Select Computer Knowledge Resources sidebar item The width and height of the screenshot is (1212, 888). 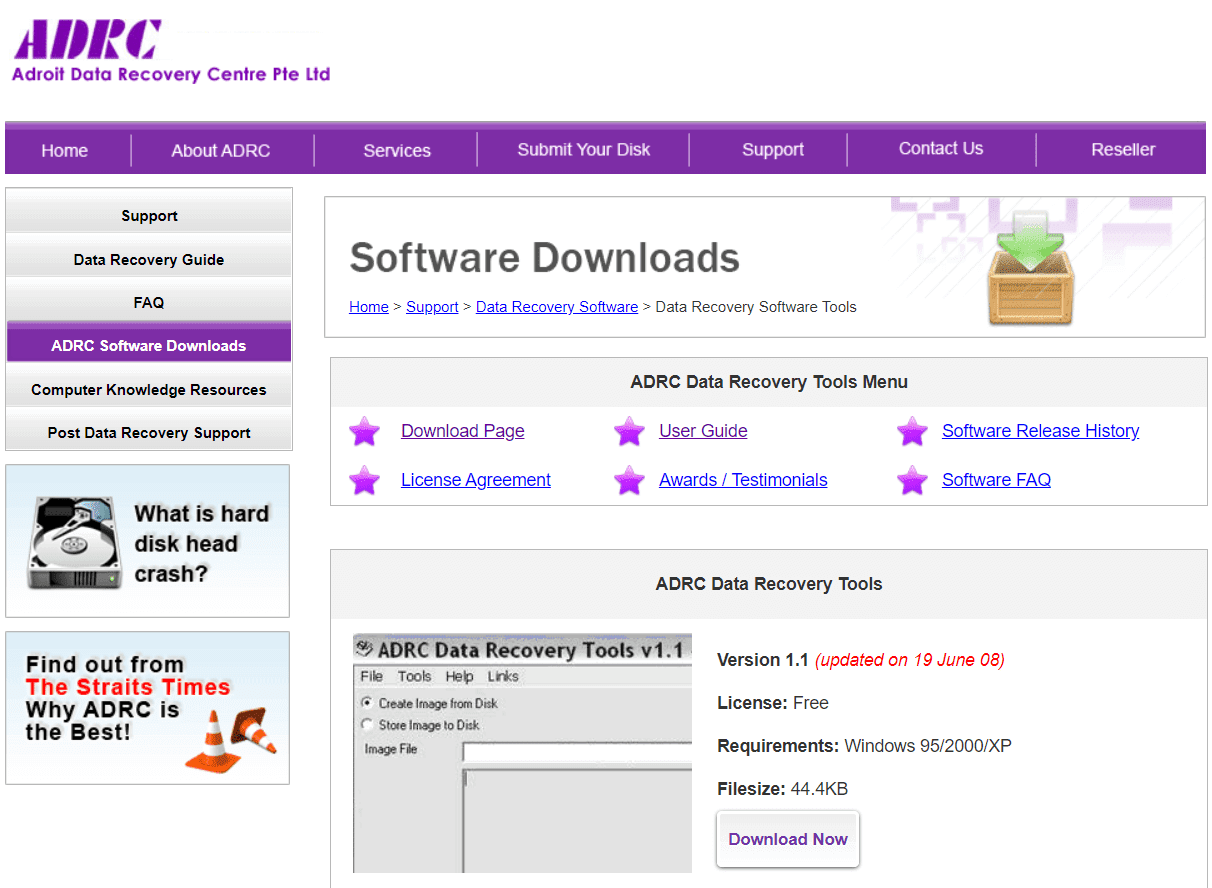(149, 389)
